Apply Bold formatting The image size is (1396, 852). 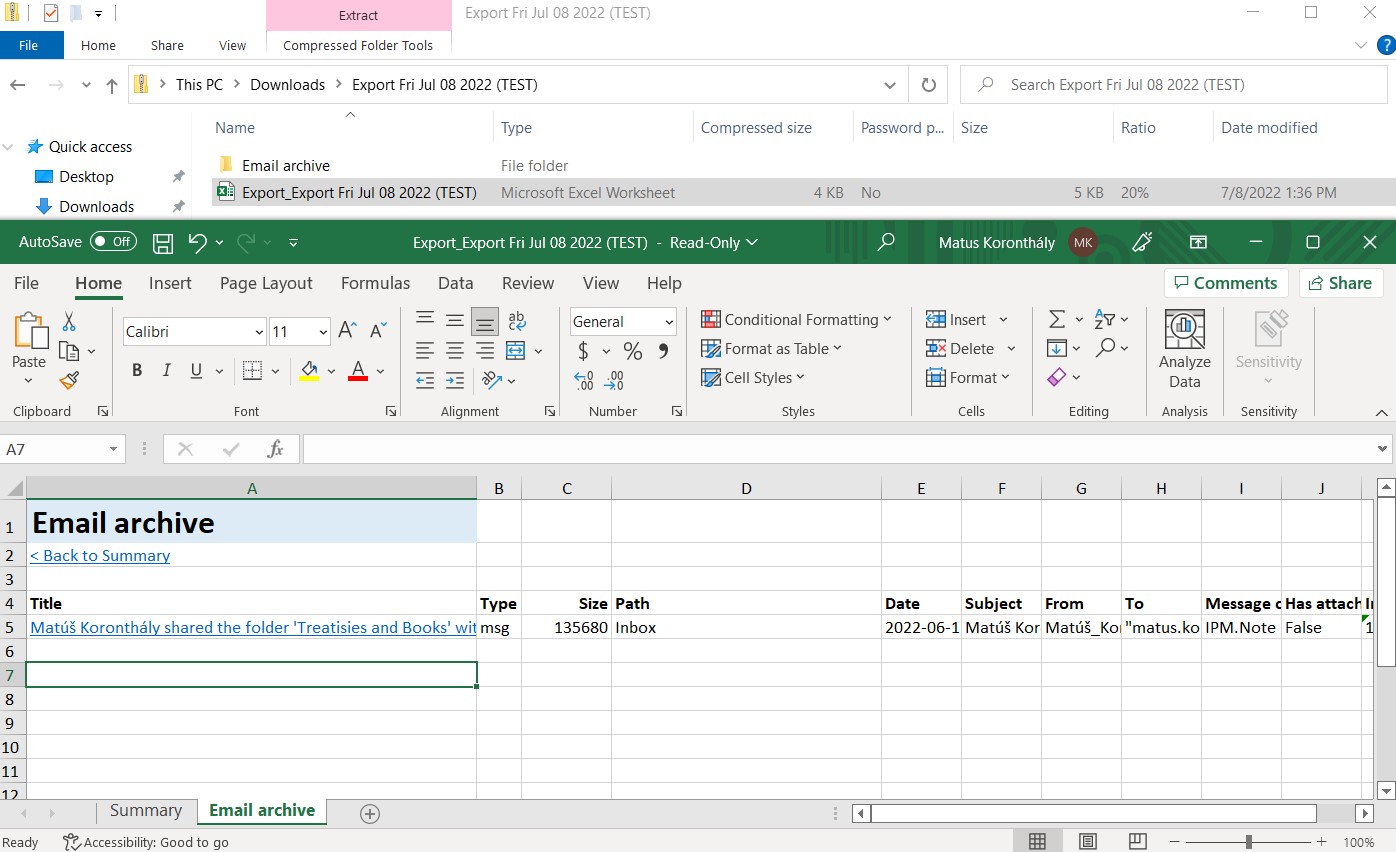[137, 371]
